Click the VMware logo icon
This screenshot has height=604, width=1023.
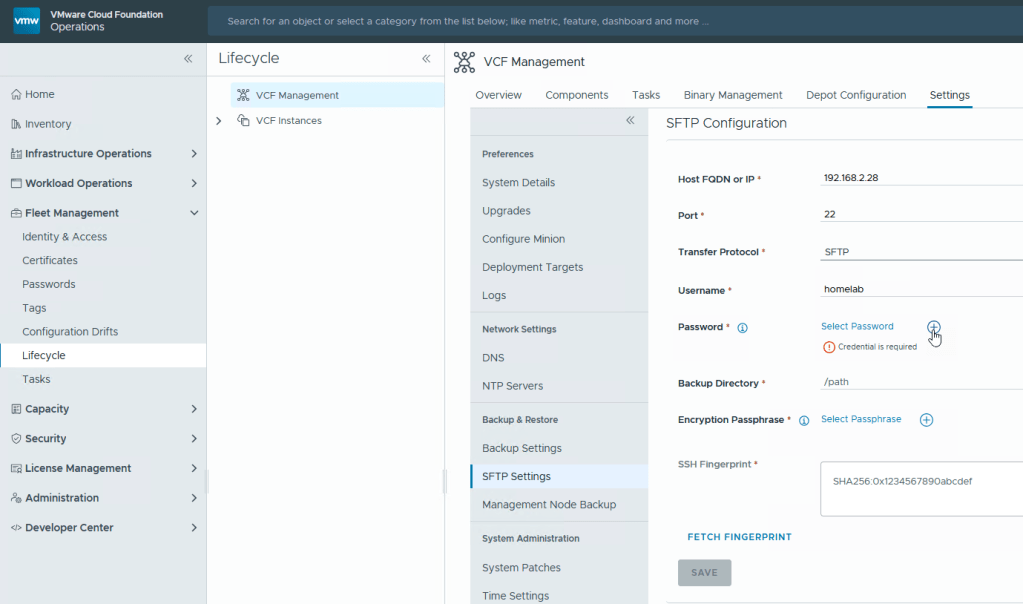click(26, 20)
